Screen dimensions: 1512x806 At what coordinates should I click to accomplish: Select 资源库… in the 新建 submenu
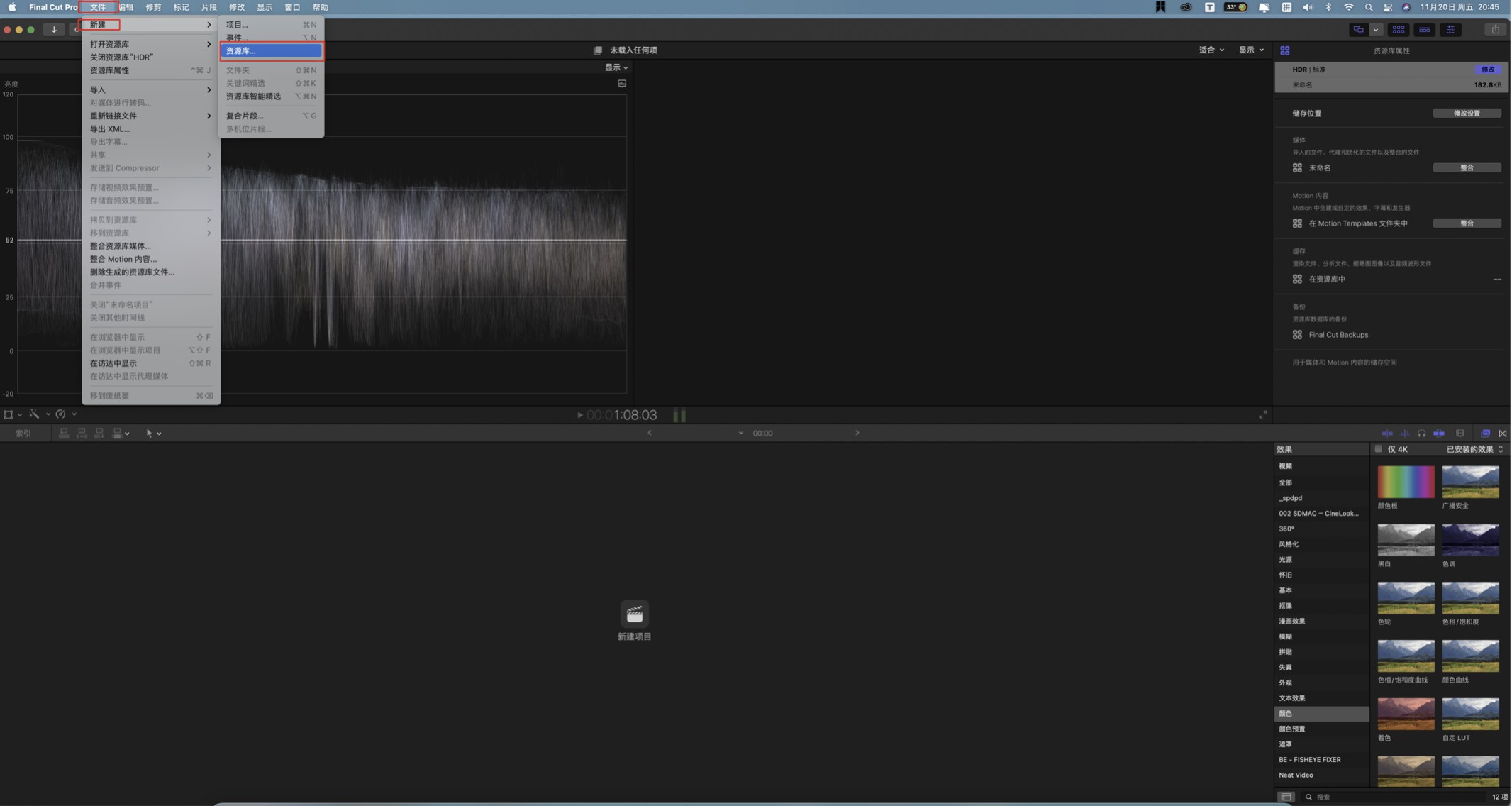[271, 50]
